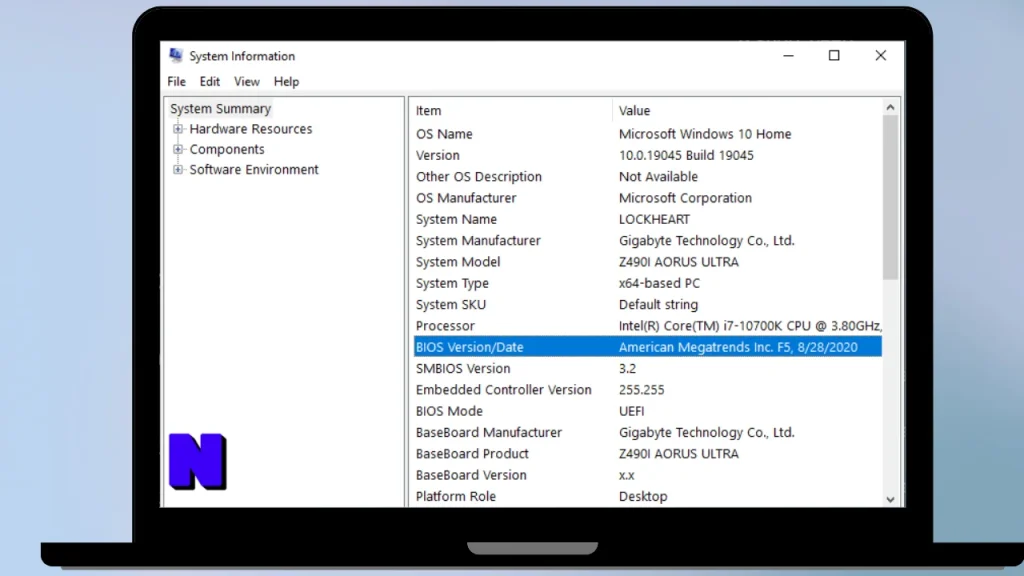1024x576 pixels.
Task: Select the System SKU row
Action: click(647, 304)
